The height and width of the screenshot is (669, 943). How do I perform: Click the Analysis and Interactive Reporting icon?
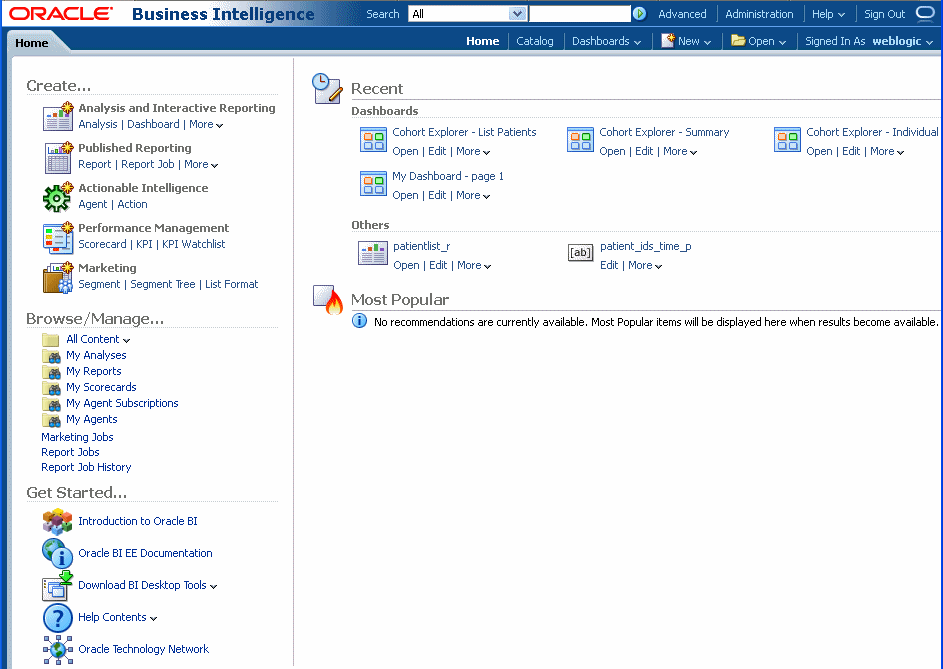click(58, 116)
